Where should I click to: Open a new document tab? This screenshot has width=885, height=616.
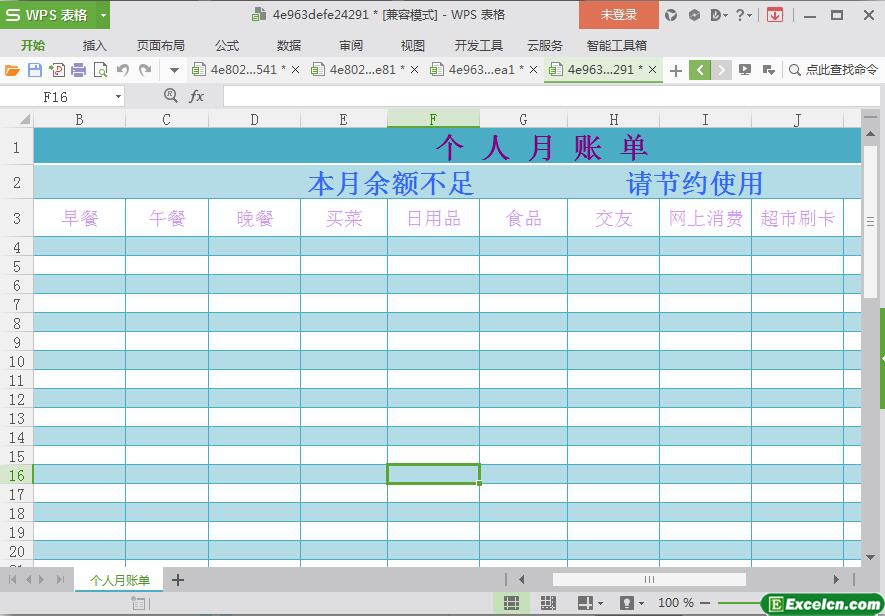point(676,70)
